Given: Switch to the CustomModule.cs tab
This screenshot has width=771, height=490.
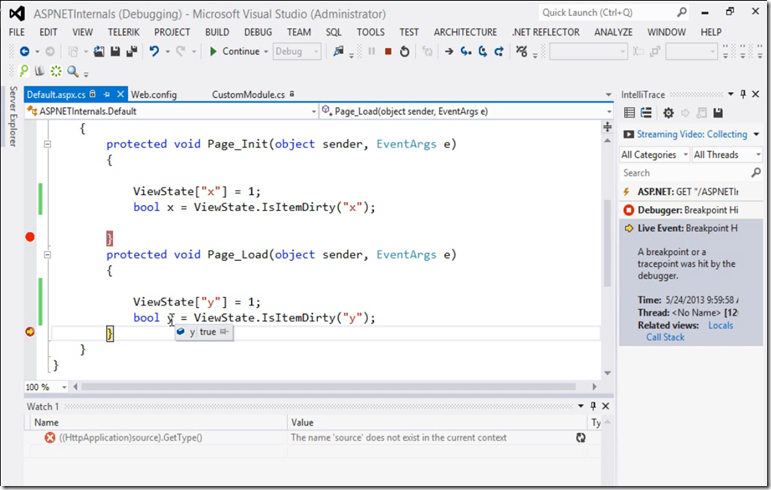Looking at the screenshot, I should pos(248,94).
